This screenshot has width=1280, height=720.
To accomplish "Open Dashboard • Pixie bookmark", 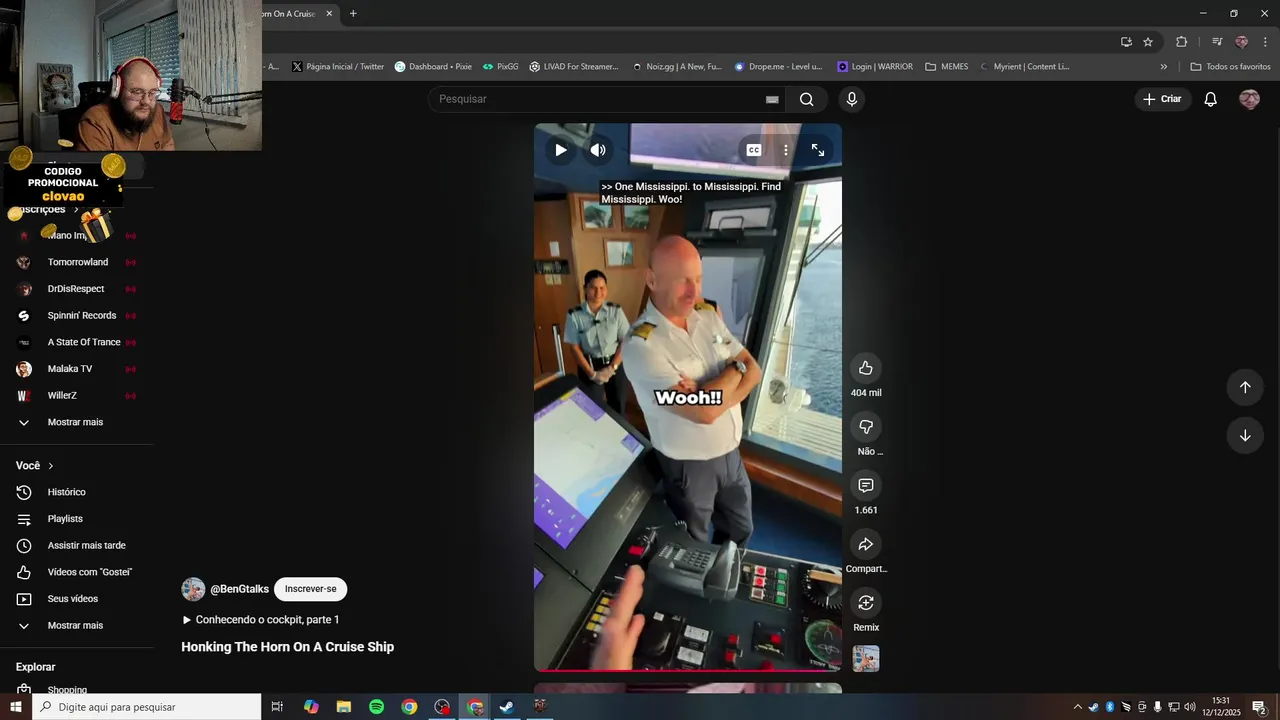I will tap(433, 67).
